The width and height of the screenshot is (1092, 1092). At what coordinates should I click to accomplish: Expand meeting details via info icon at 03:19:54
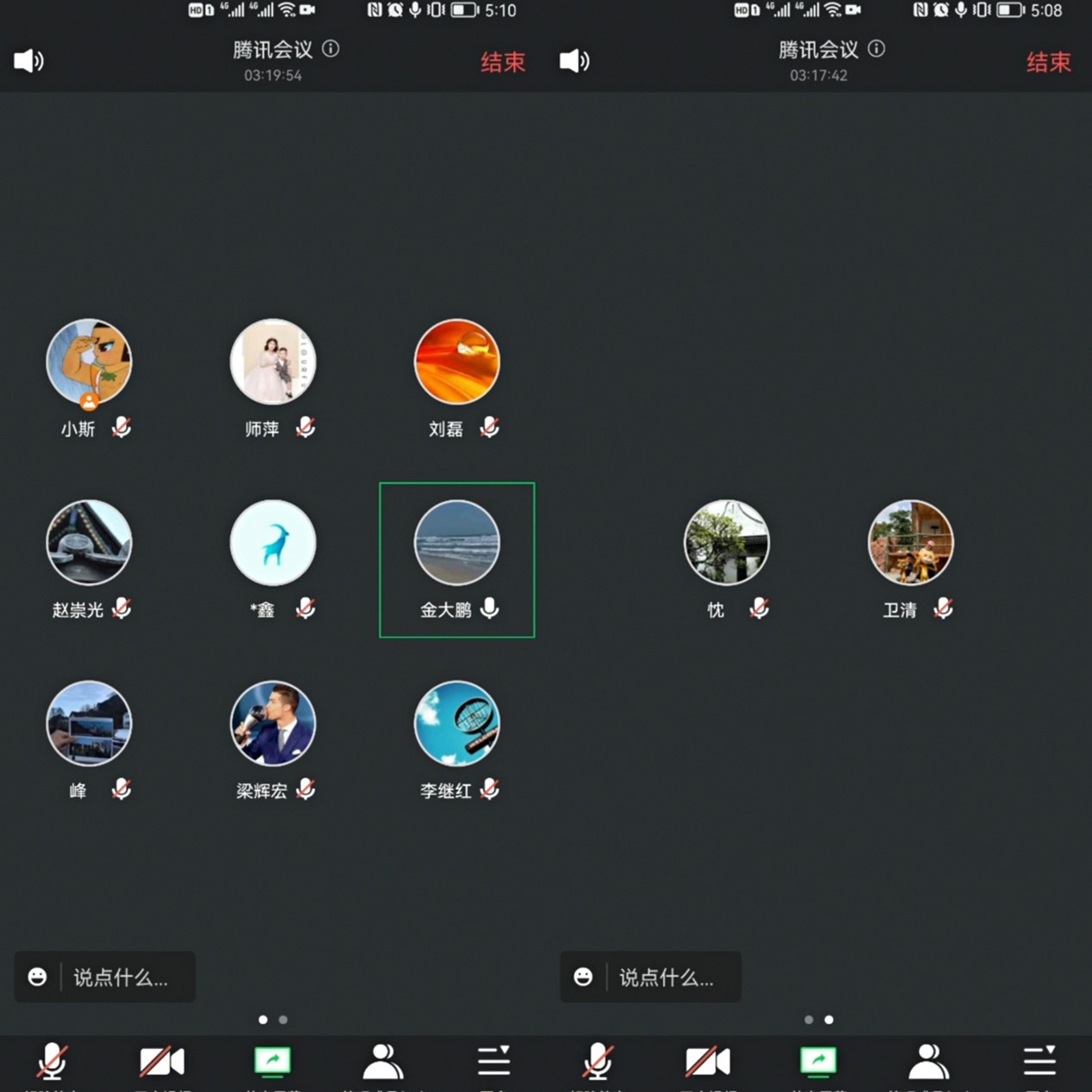point(331,49)
